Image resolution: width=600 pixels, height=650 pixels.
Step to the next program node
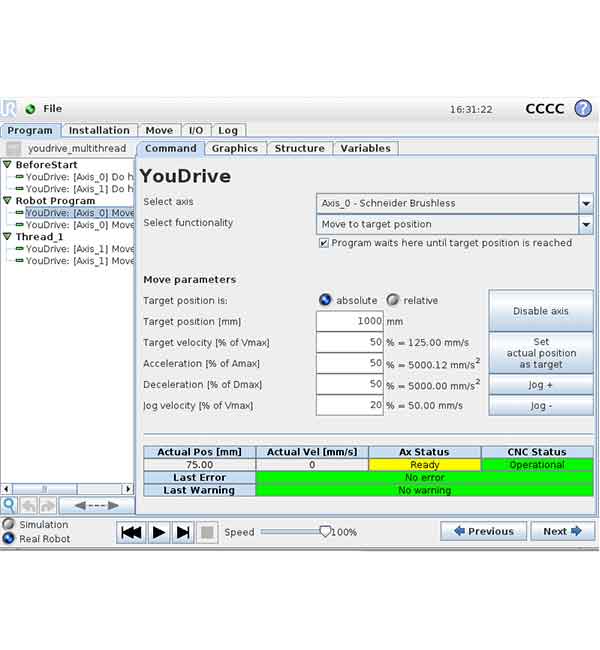tap(183, 532)
